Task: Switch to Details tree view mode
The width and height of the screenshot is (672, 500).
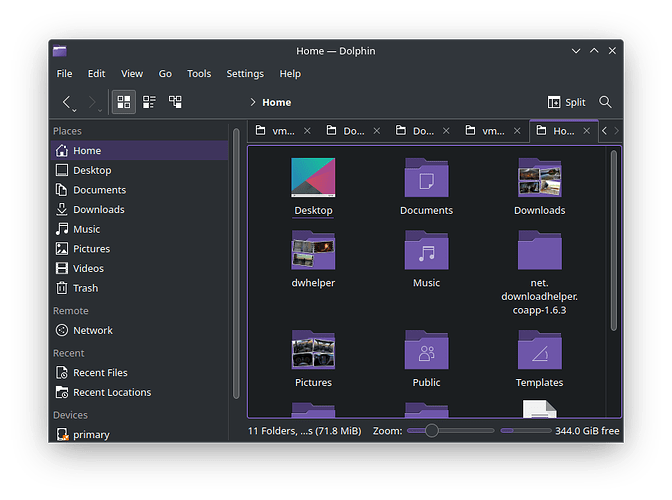Action: 175,102
